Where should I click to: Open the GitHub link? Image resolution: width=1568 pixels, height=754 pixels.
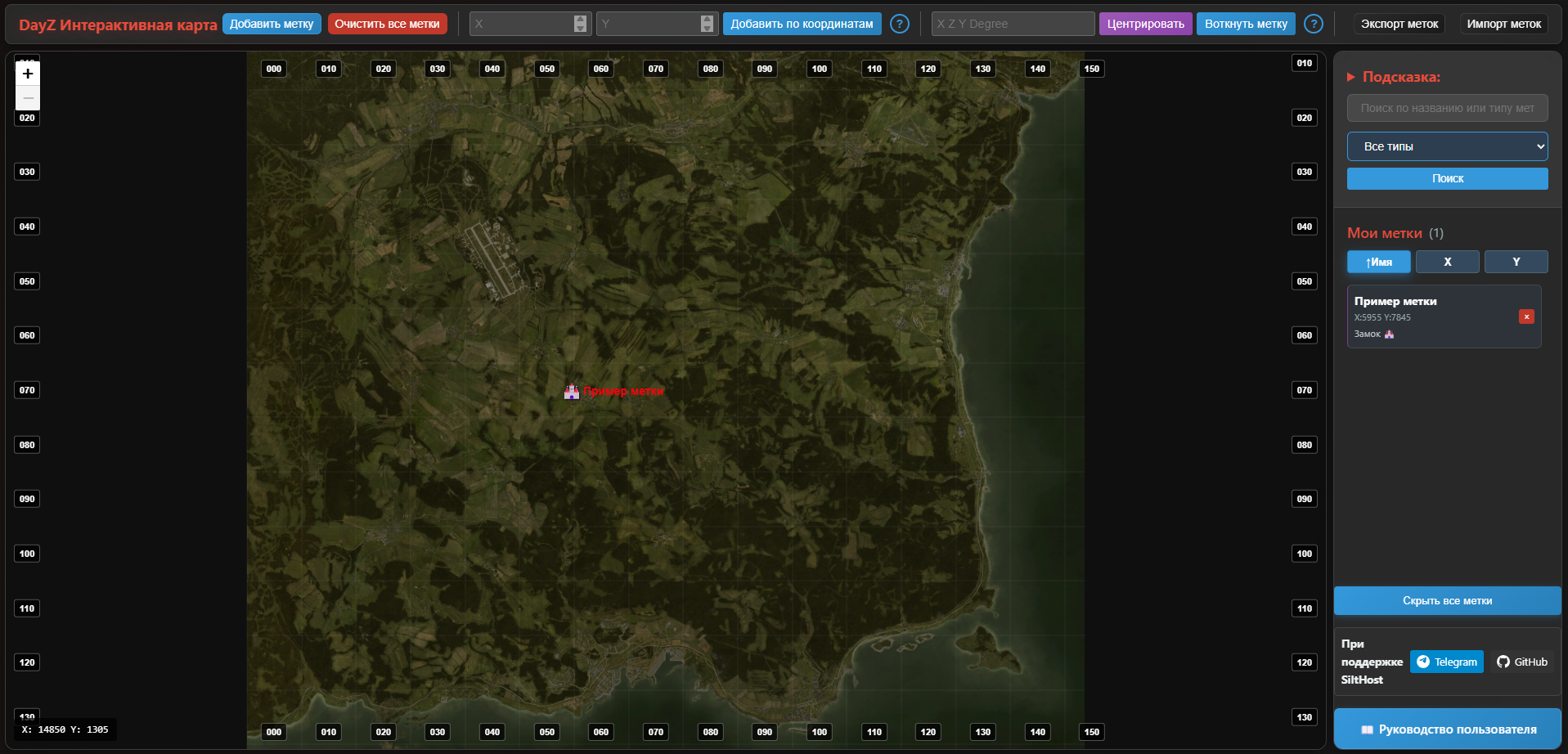[1522, 662]
